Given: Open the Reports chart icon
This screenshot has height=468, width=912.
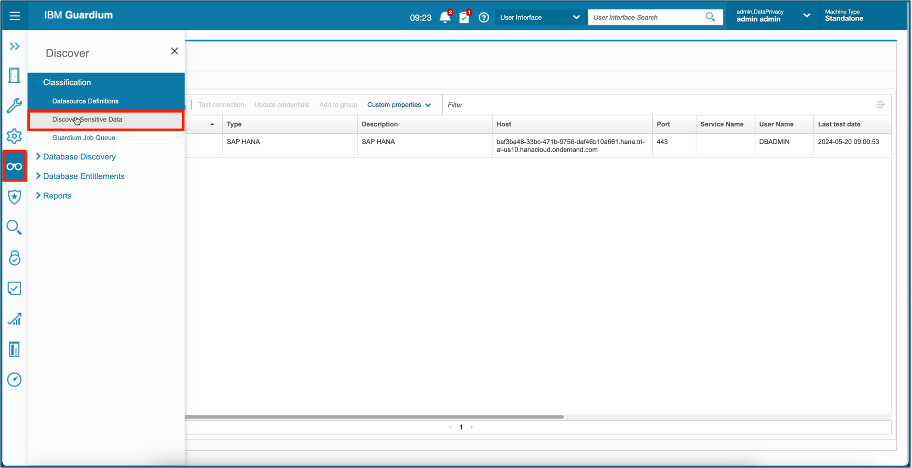Looking at the screenshot, I should pos(15,319).
